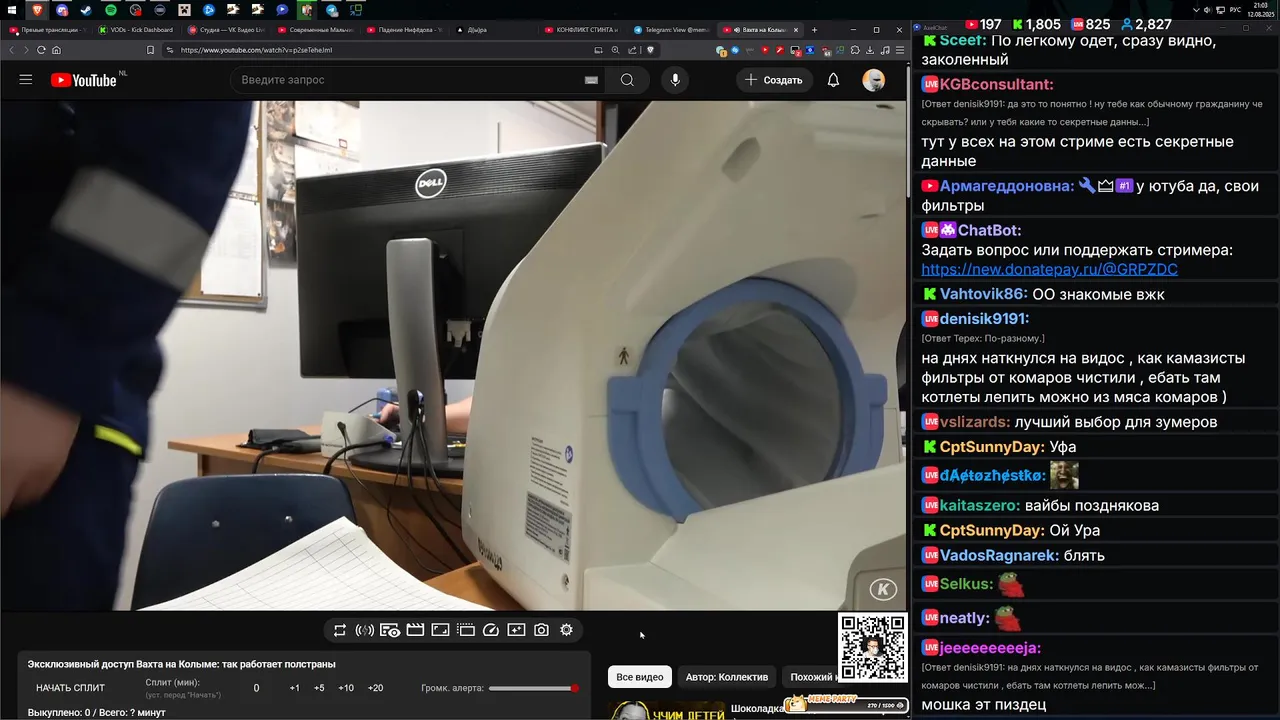Click the eye window icon in player toolbar
The height and width of the screenshot is (720, 1280).
click(x=390, y=630)
